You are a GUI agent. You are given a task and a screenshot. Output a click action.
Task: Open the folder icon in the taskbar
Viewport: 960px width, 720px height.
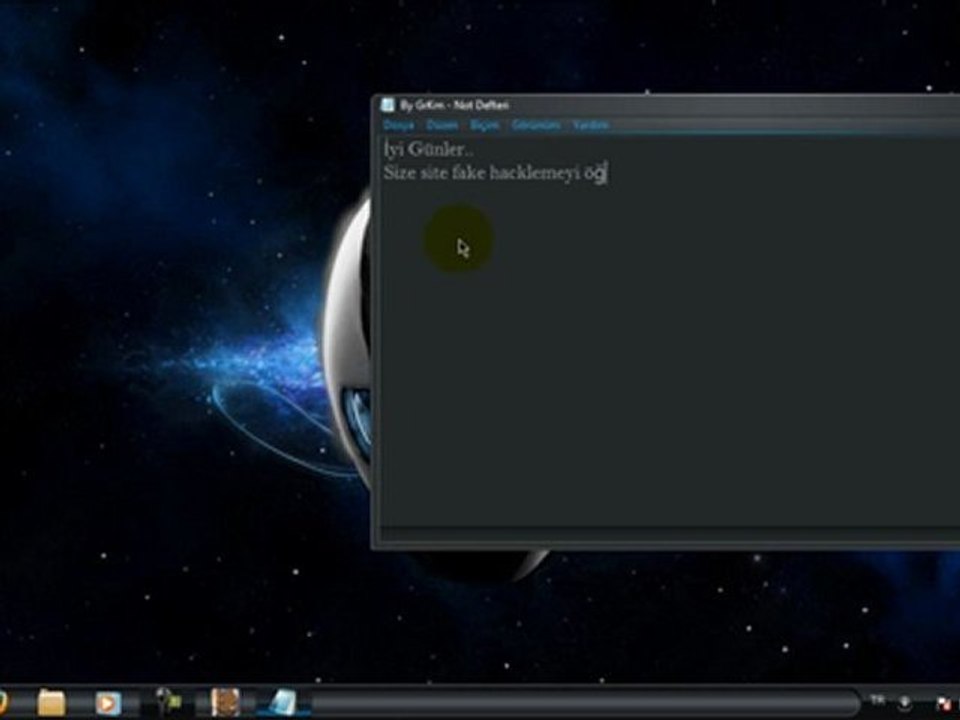51,702
